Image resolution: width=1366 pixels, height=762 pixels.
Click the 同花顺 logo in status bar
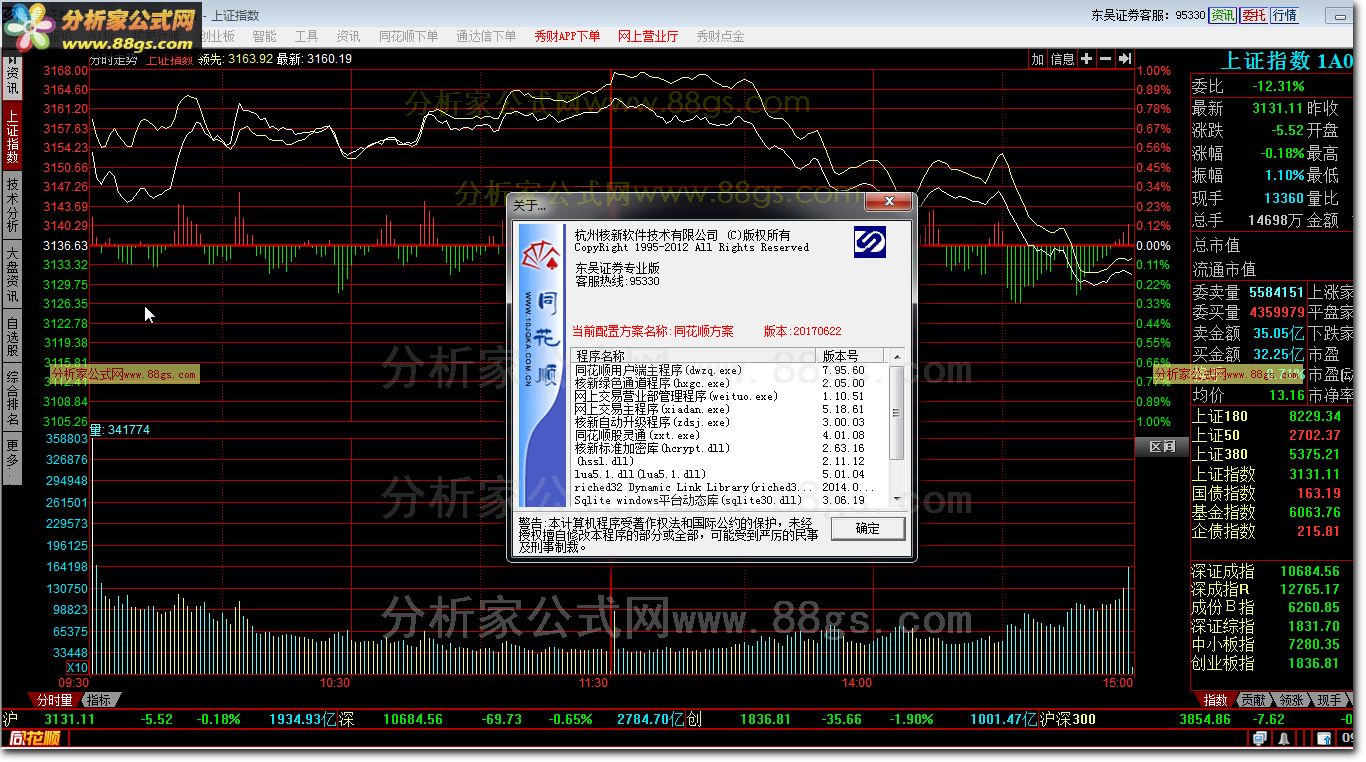tap(36, 738)
